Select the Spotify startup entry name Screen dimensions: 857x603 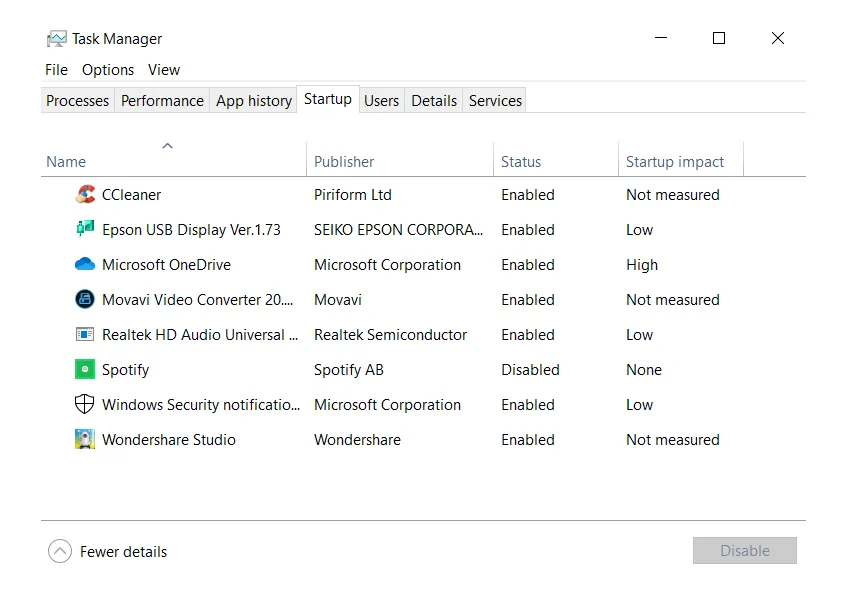[x=125, y=370]
